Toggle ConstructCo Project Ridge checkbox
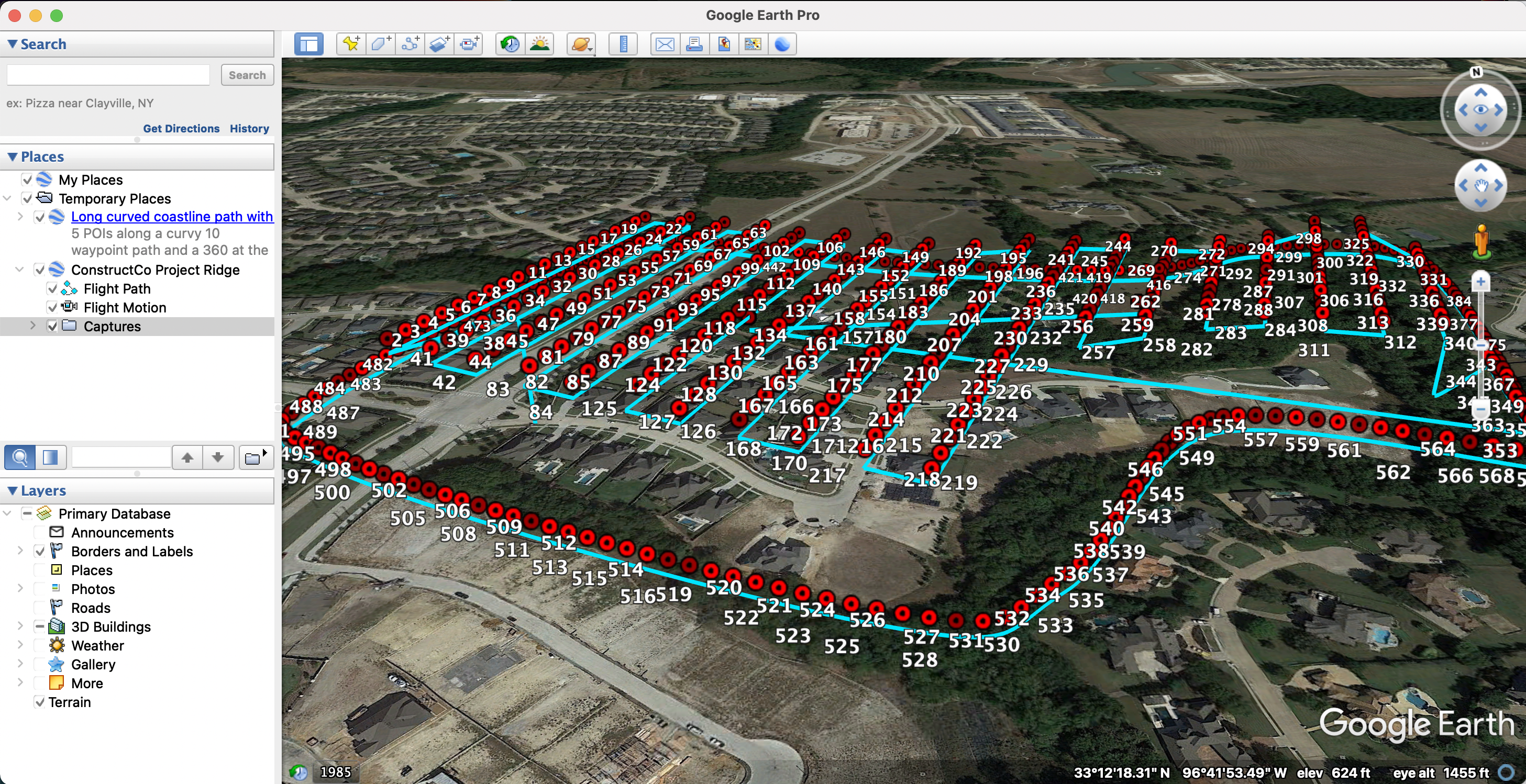The image size is (1526, 784). tap(40, 270)
